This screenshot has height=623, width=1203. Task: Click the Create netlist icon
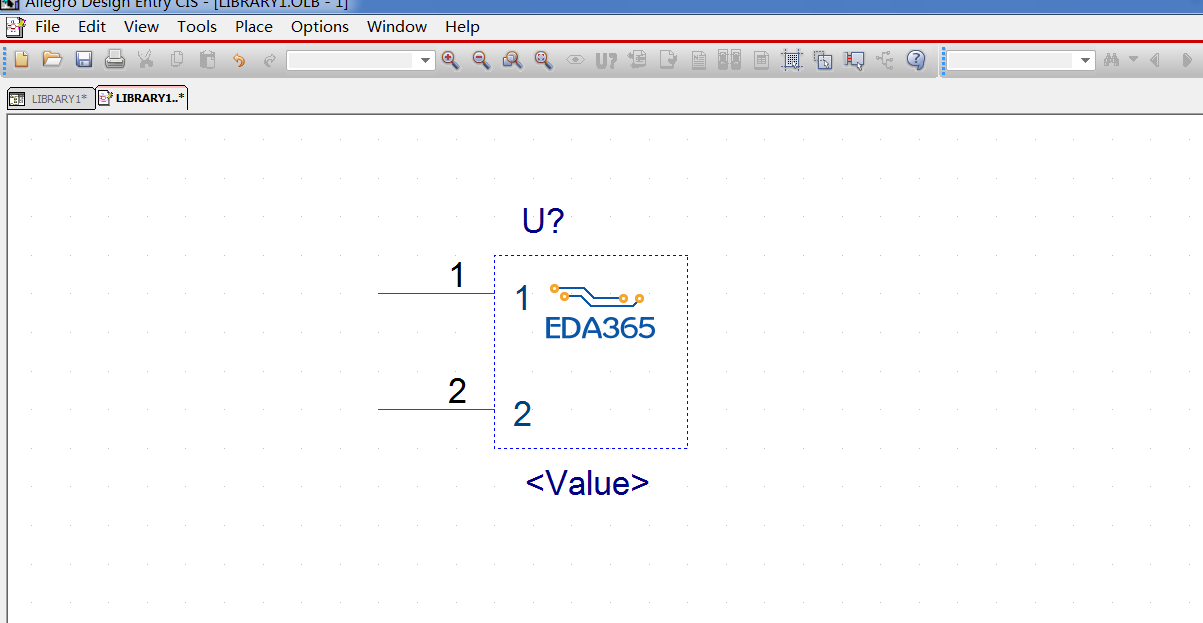coord(699,60)
